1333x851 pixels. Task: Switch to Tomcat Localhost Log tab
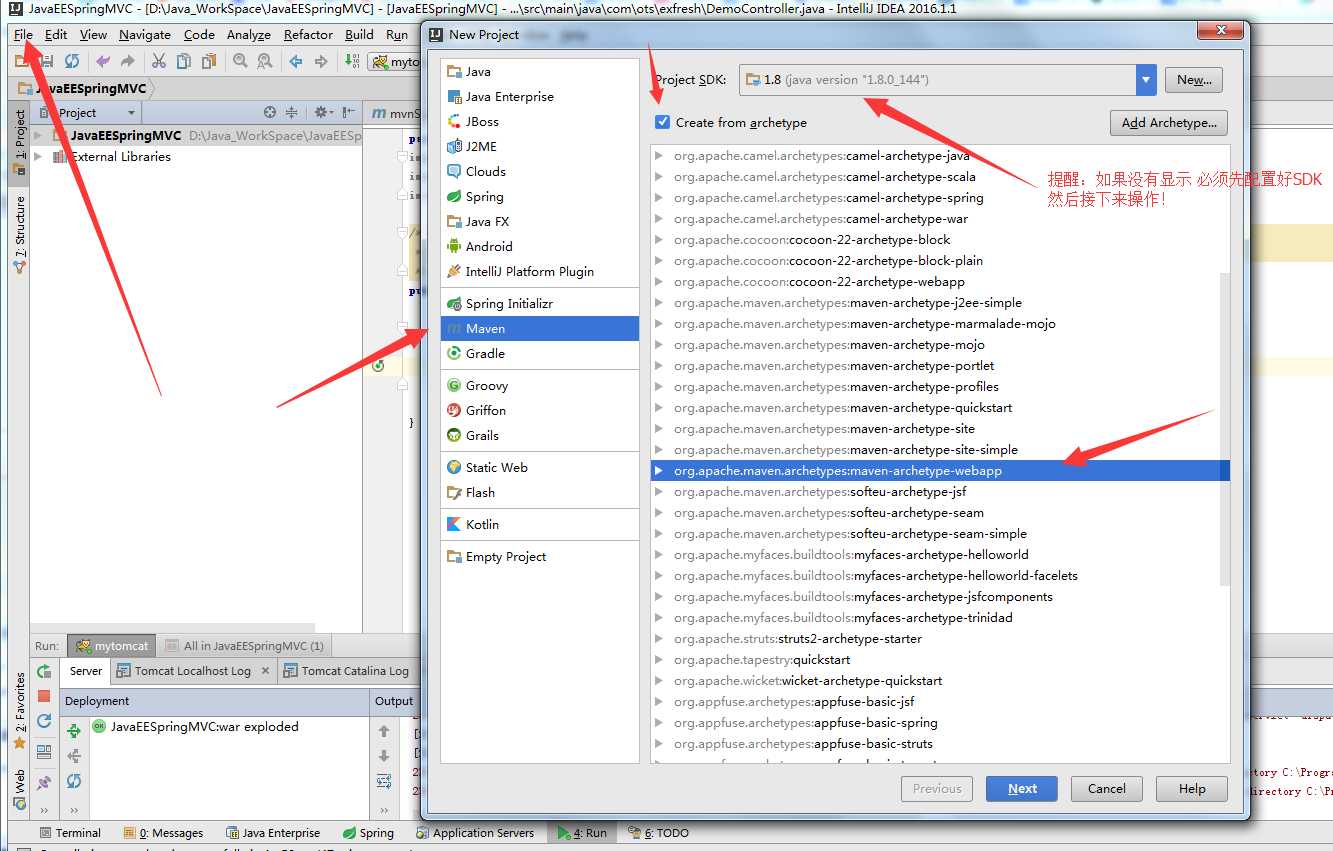192,671
